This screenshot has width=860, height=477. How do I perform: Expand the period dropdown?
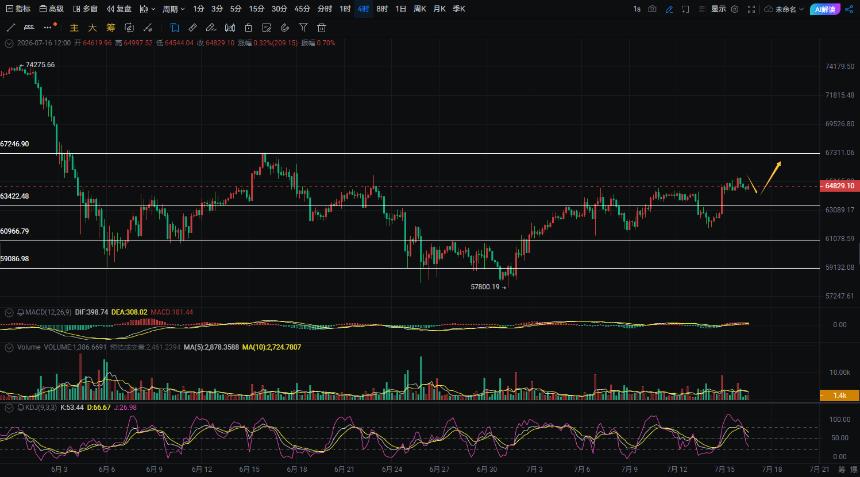173,9
